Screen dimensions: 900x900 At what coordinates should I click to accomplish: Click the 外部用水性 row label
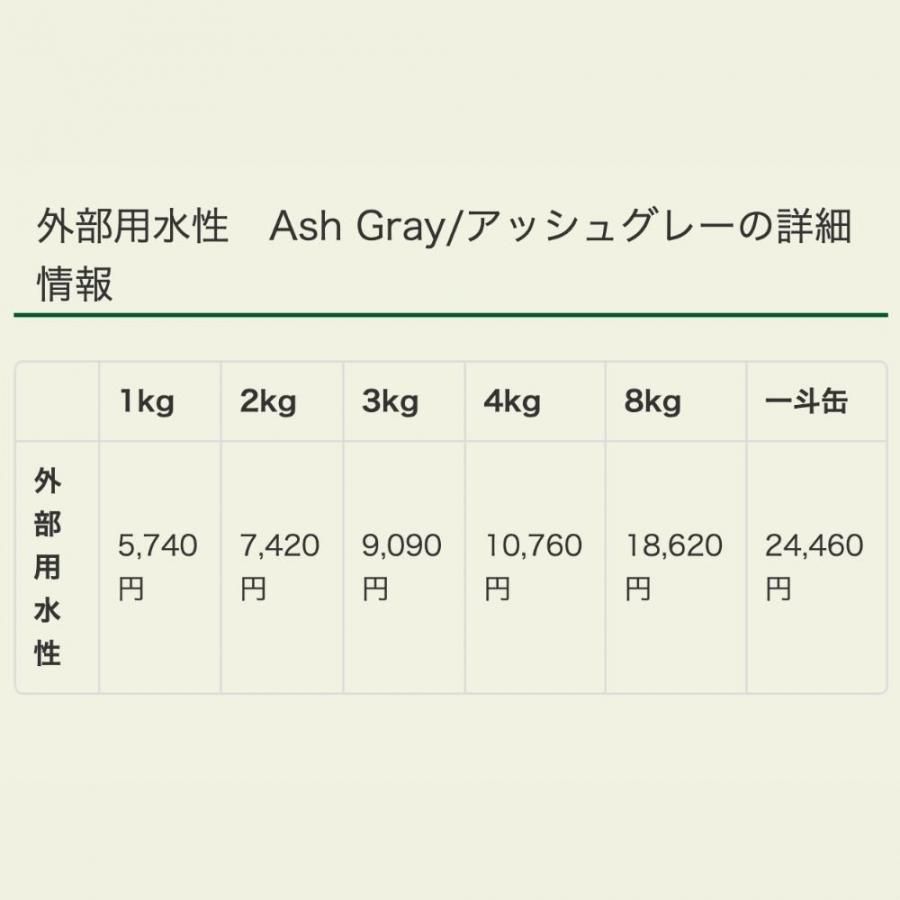point(48,567)
